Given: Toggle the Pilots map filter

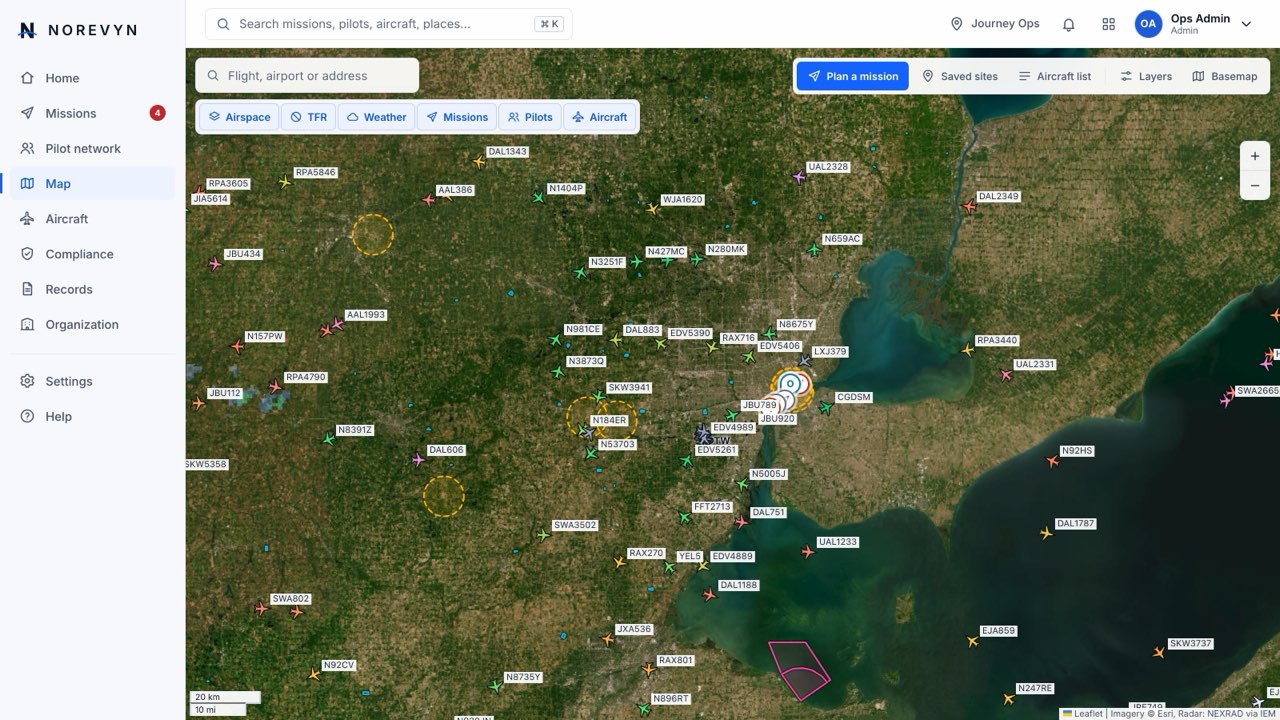Looking at the screenshot, I should pyautogui.click(x=530, y=117).
